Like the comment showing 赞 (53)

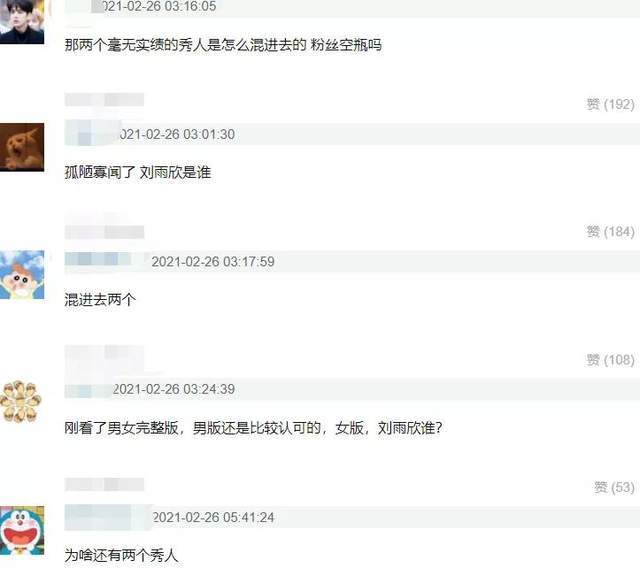coord(614,487)
